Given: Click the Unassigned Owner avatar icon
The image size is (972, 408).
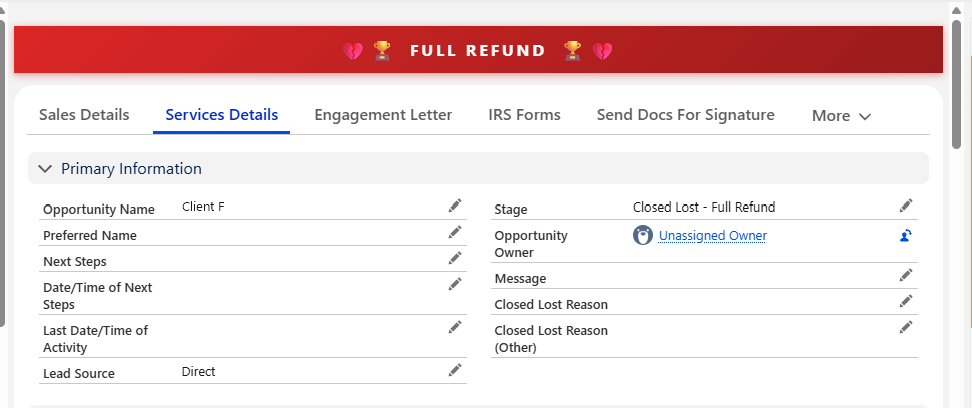Looking at the screenshot, I should pyautogui.click(x=643, y=236).
